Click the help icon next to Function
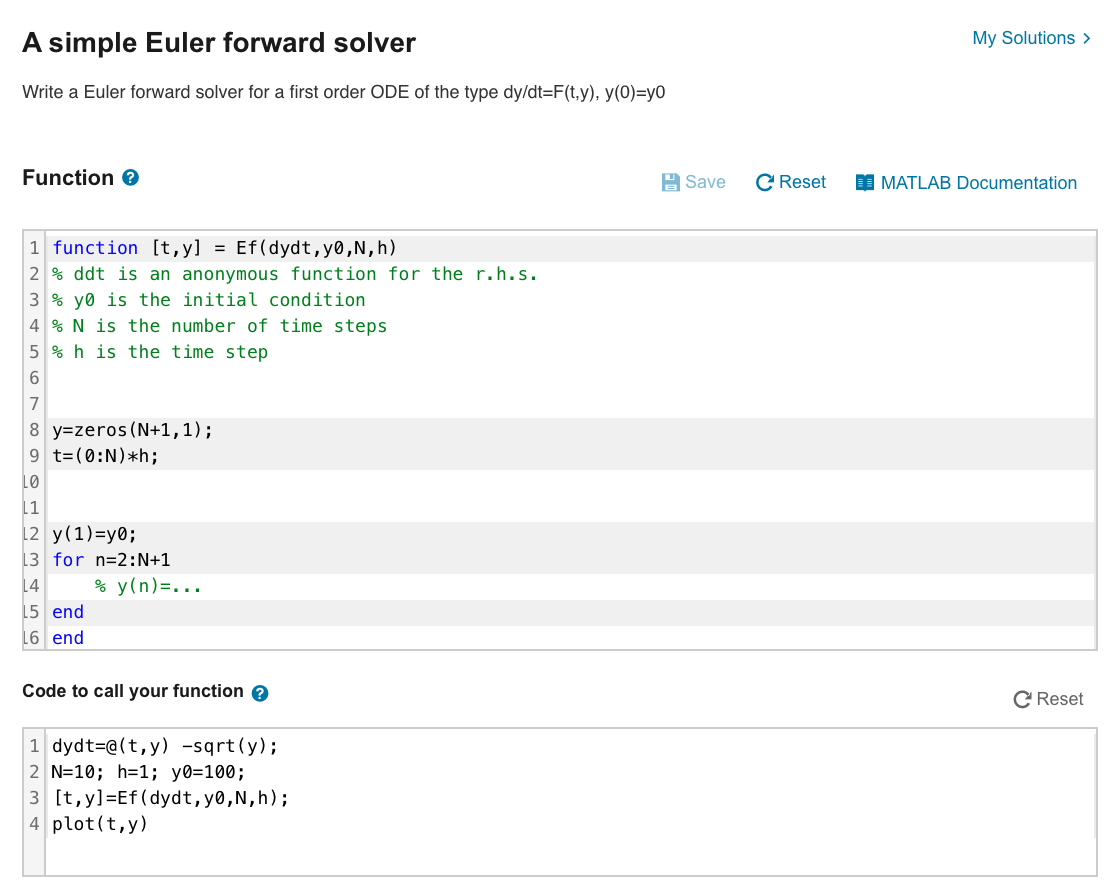Screen dimensions: 1113x892 coord(131,177)
